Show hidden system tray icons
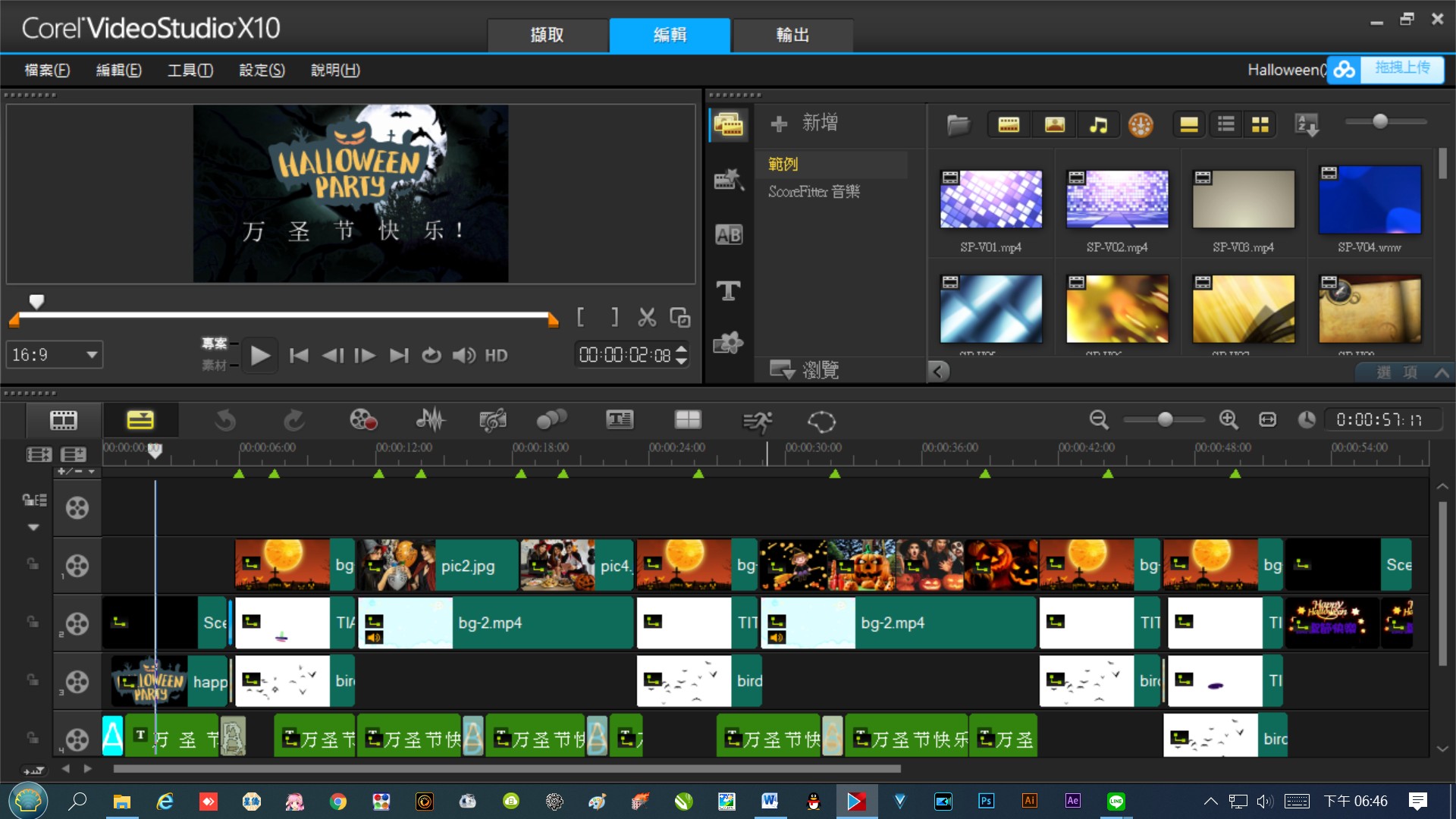The height and width of the screenshot is (819, 1456). click(x=1210, y=802)
